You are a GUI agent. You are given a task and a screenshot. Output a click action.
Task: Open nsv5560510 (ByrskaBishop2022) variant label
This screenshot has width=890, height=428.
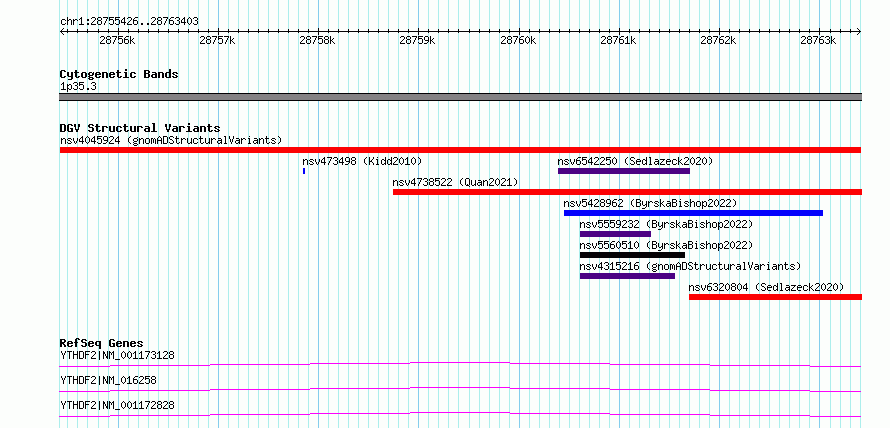[666, 245]
